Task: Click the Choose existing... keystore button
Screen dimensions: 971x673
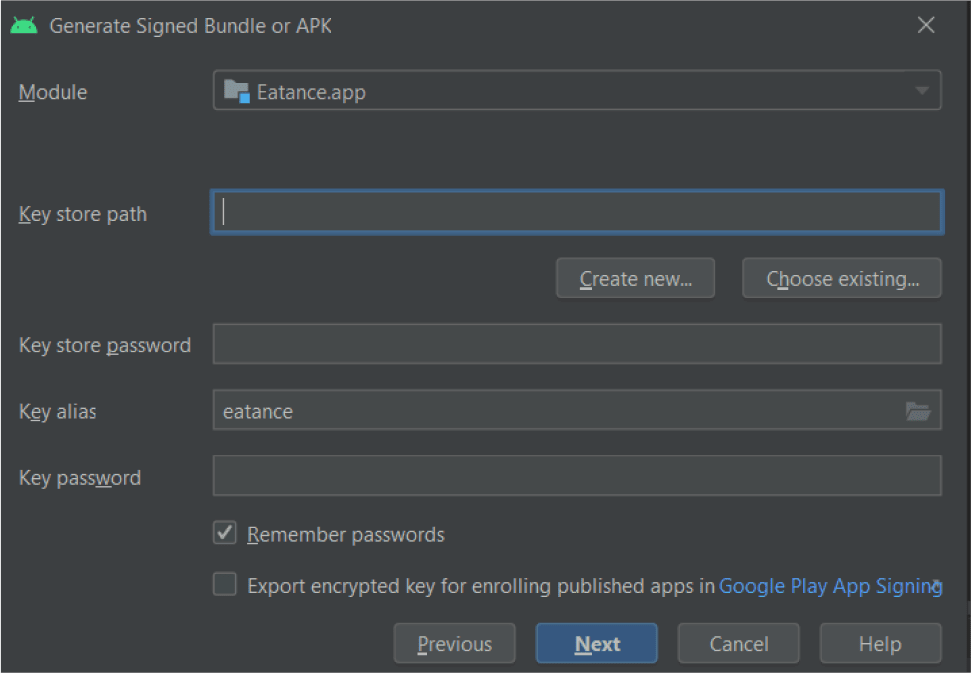Action: [841, 278]
